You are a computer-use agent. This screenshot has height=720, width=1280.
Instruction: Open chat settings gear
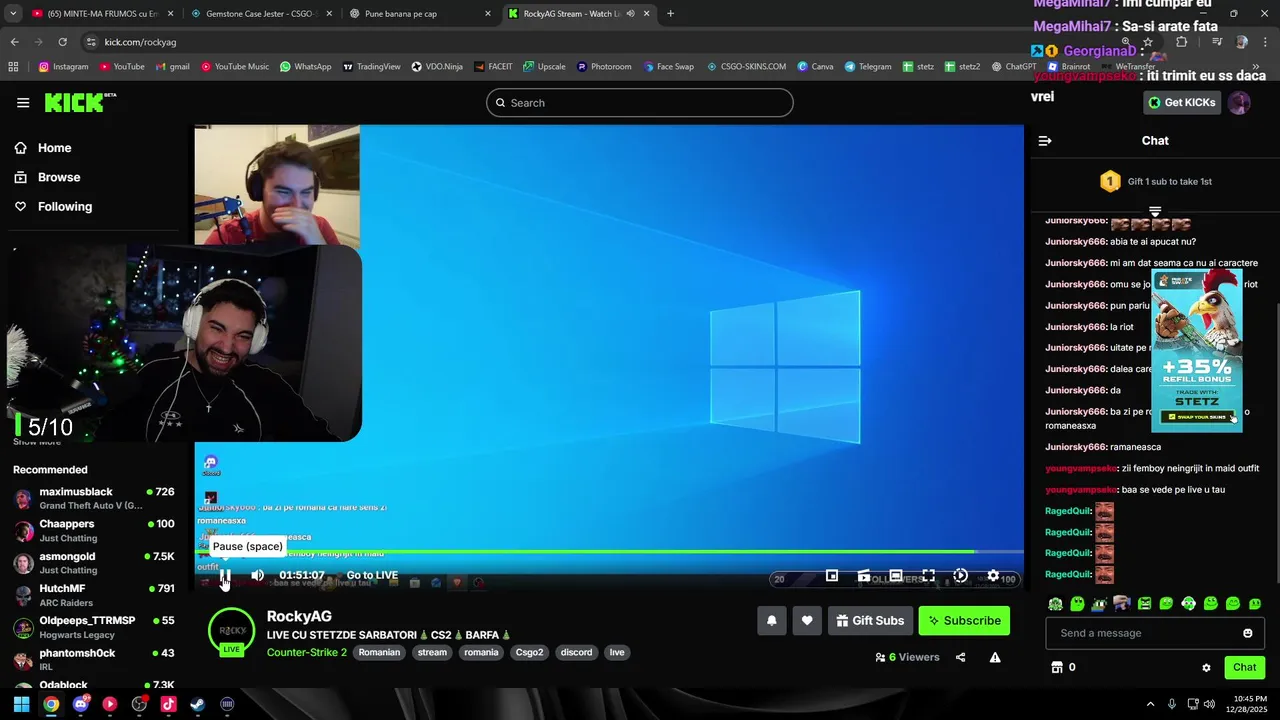click(x=1206, y=667)
